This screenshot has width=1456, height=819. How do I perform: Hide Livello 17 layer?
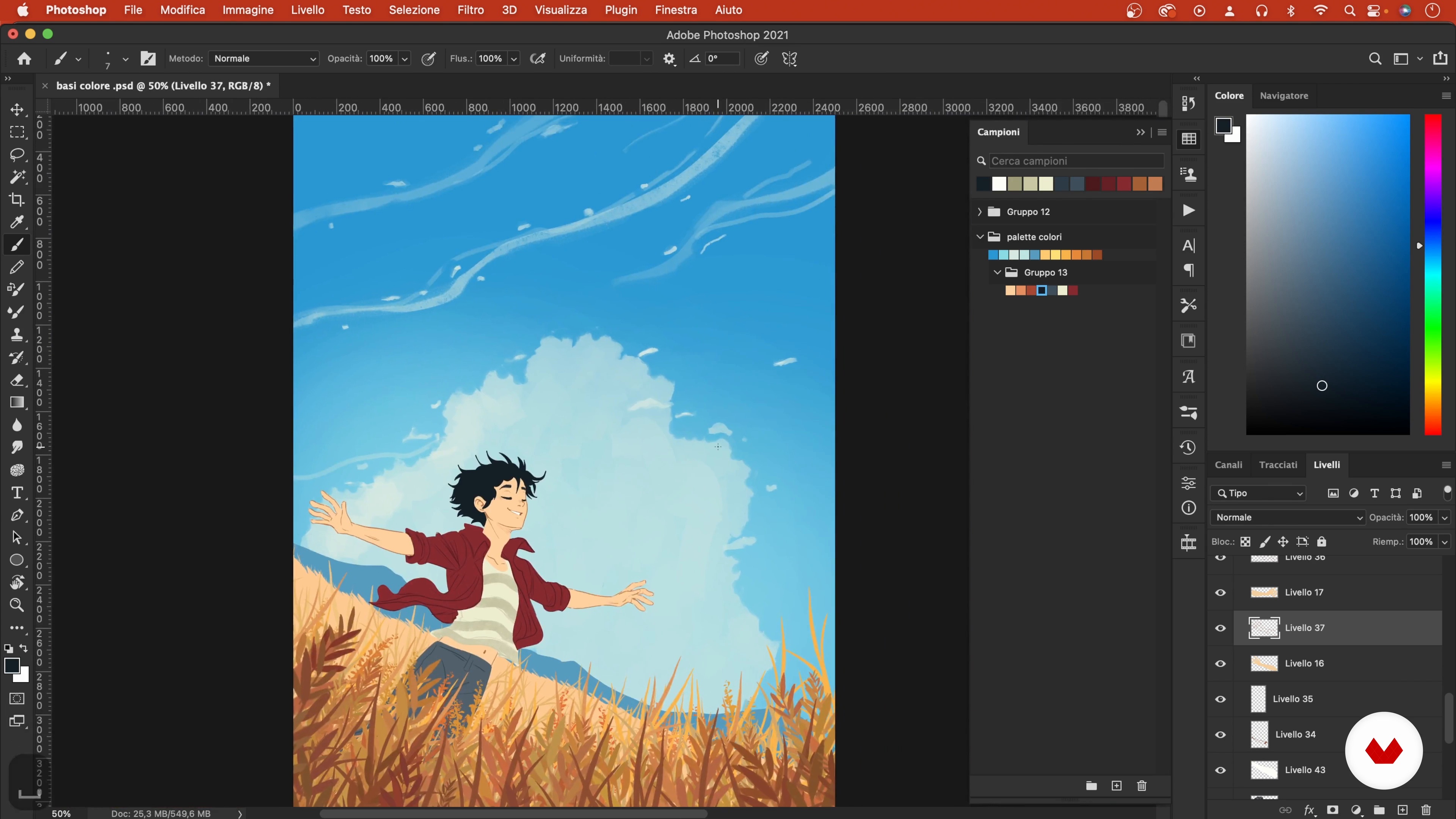(1221, 592)
